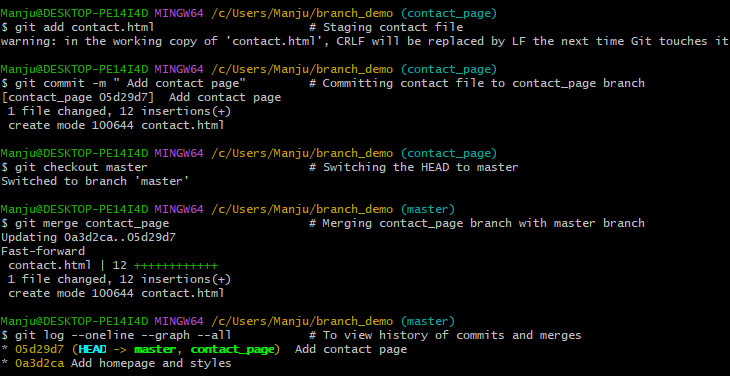Click '[contact_page 05d29d7]' commit result text

click(77, 97)
